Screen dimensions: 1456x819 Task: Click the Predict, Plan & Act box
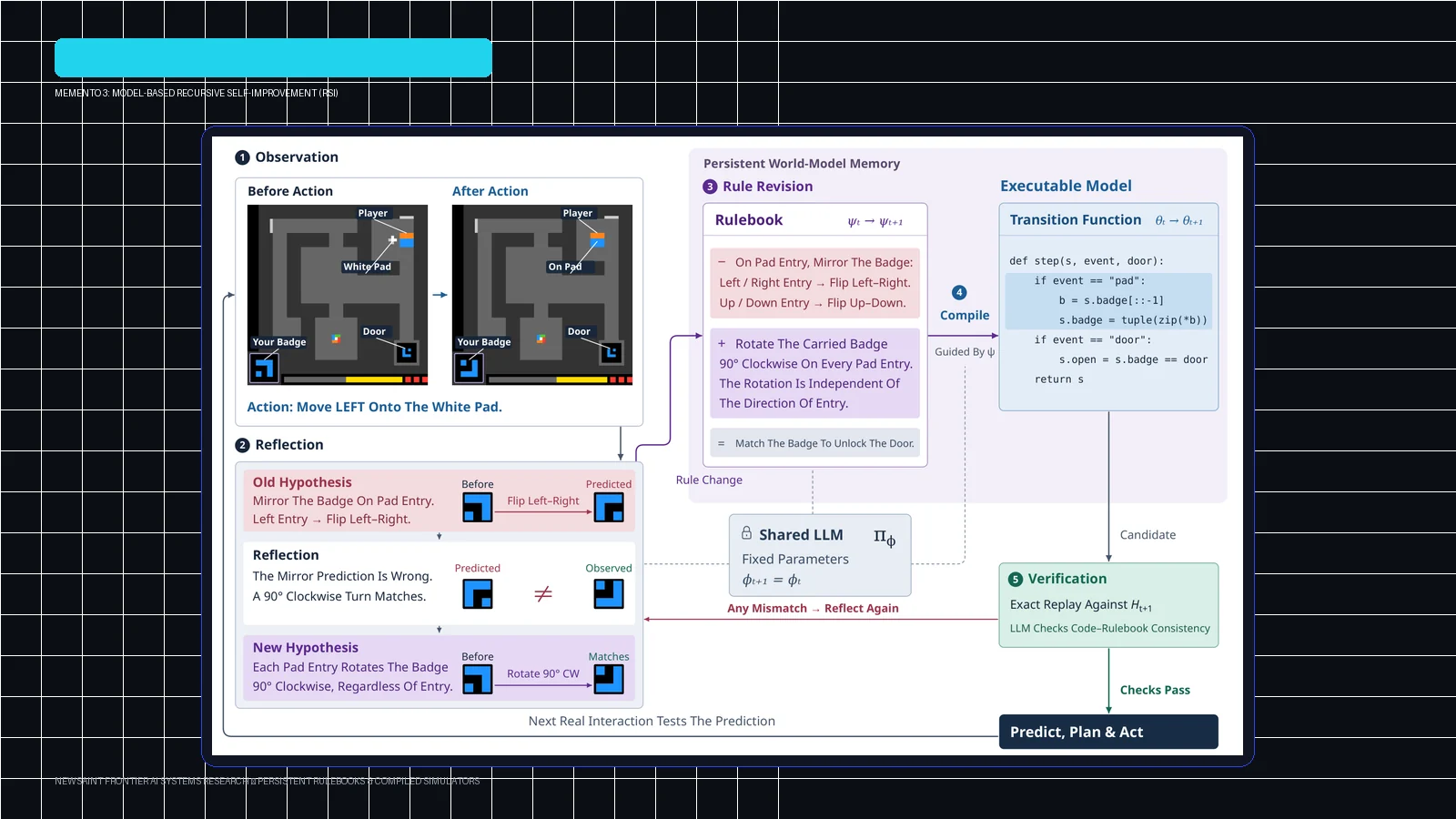pos(1108,732)
